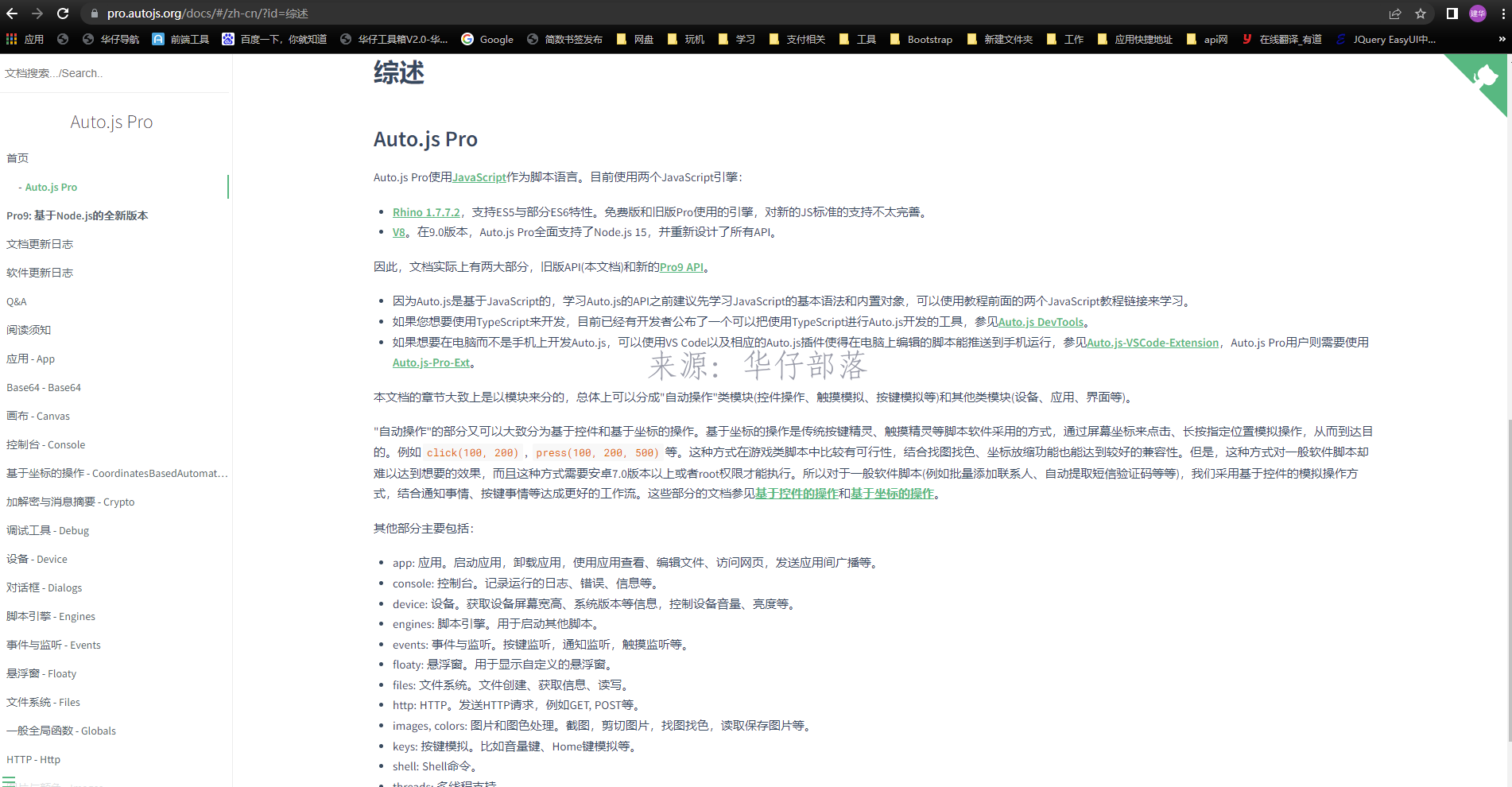Open the 玩机 bookmark folder
This screenshot has width=1512, height=787.
point(686,39)
